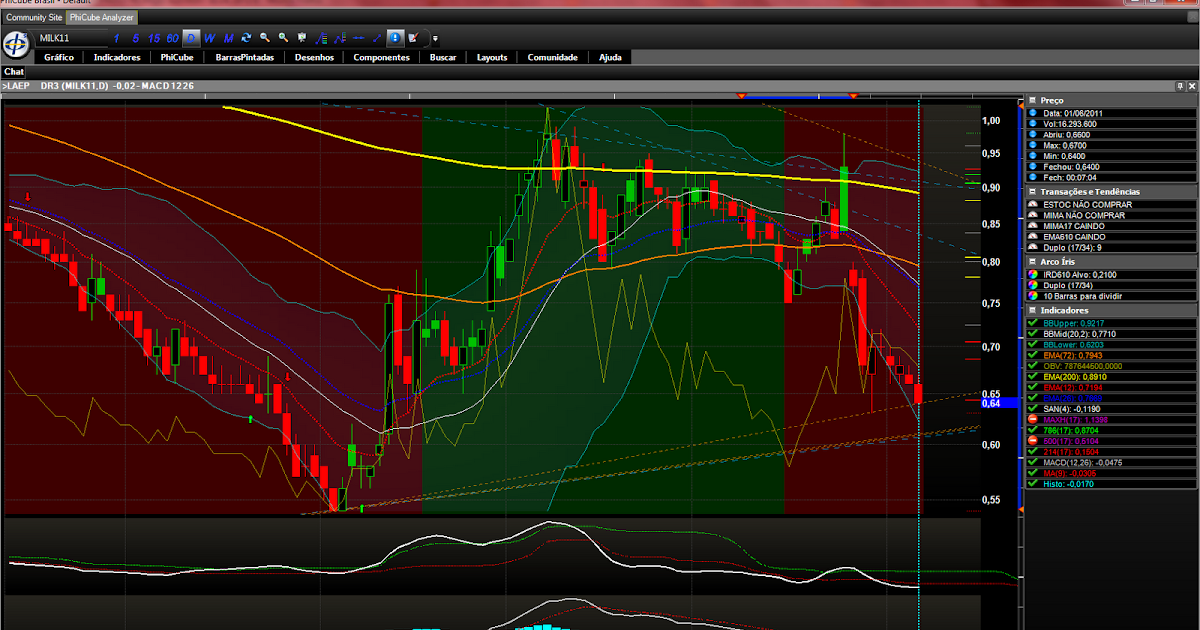Collapse the Arco Íris section

pos(1030,261)
